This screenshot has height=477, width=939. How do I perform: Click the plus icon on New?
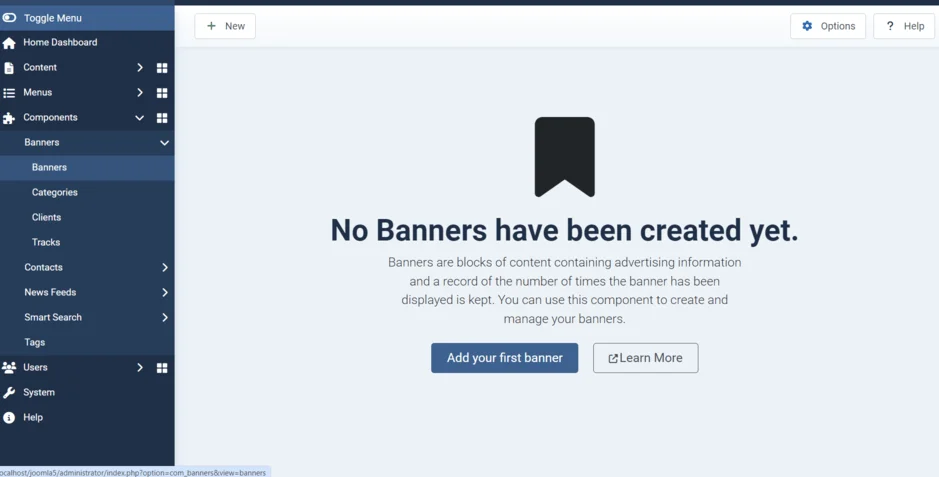point(211,26)
